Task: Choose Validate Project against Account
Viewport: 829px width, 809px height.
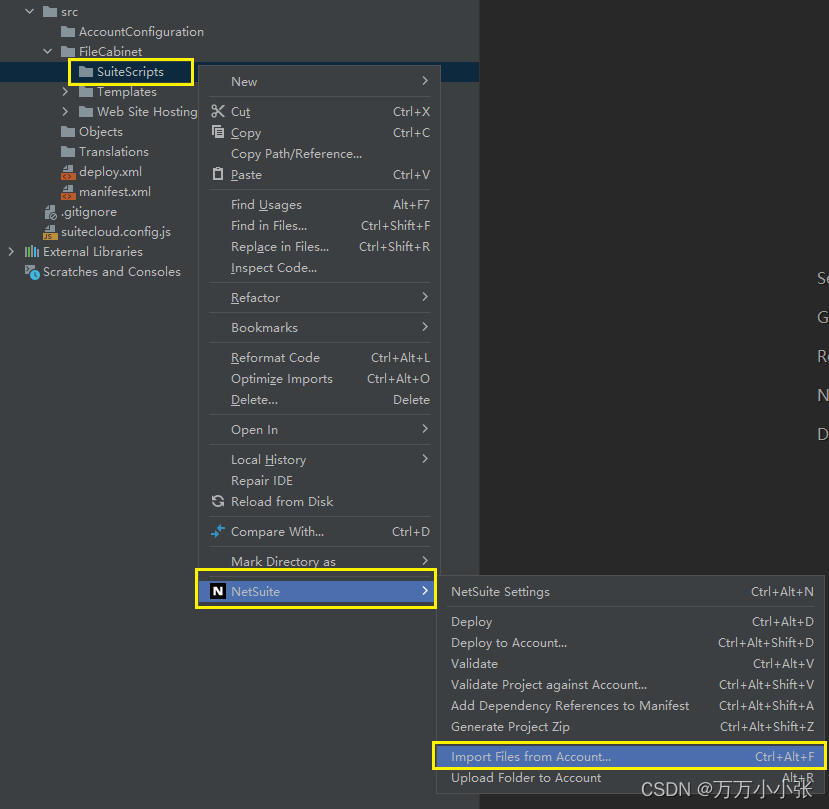Action: 629,684
